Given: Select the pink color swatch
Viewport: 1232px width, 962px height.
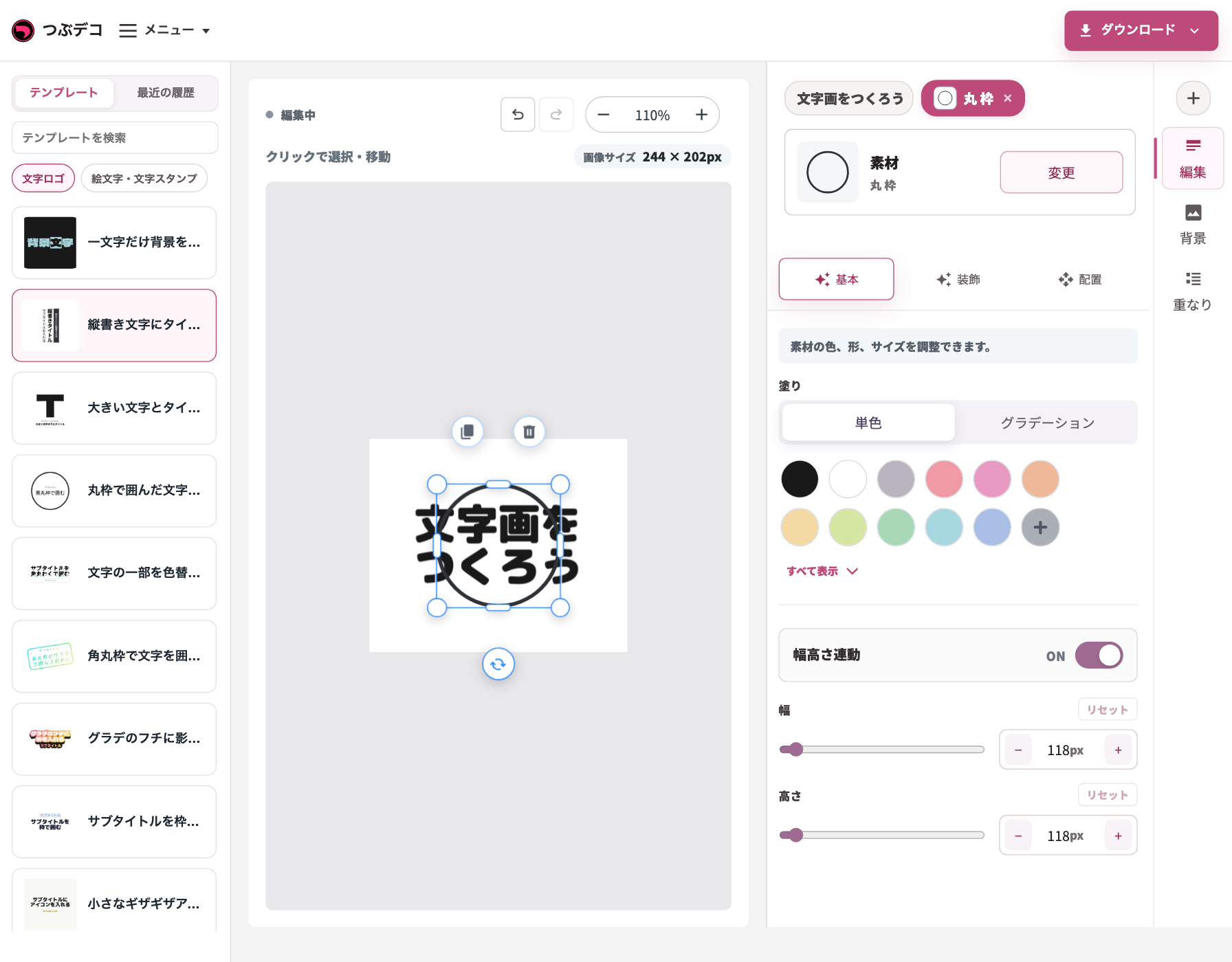Looking at the screenshot, I should pos(992,479).
